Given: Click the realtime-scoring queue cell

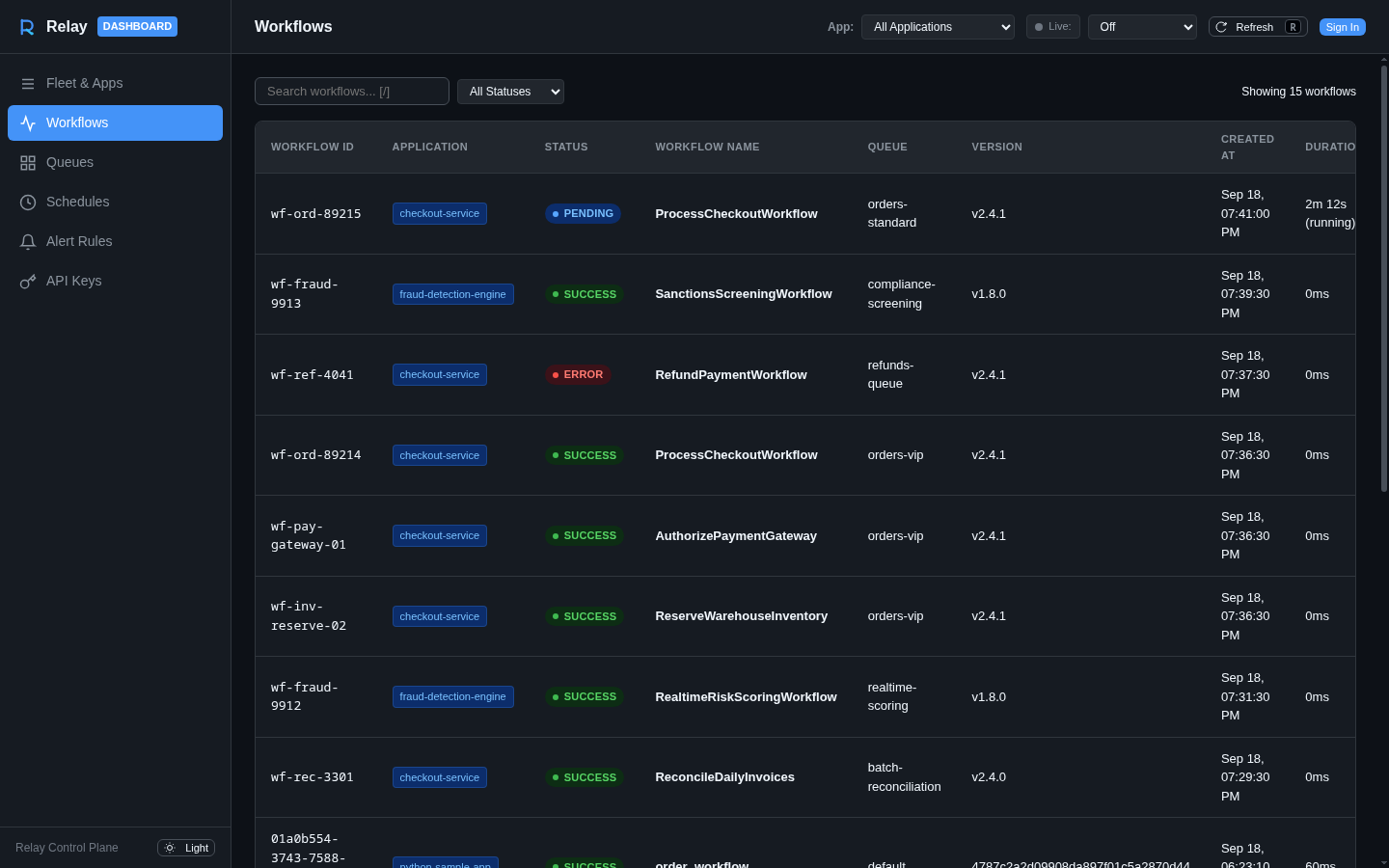Looking at the screenshot, I should pos(892,696).
